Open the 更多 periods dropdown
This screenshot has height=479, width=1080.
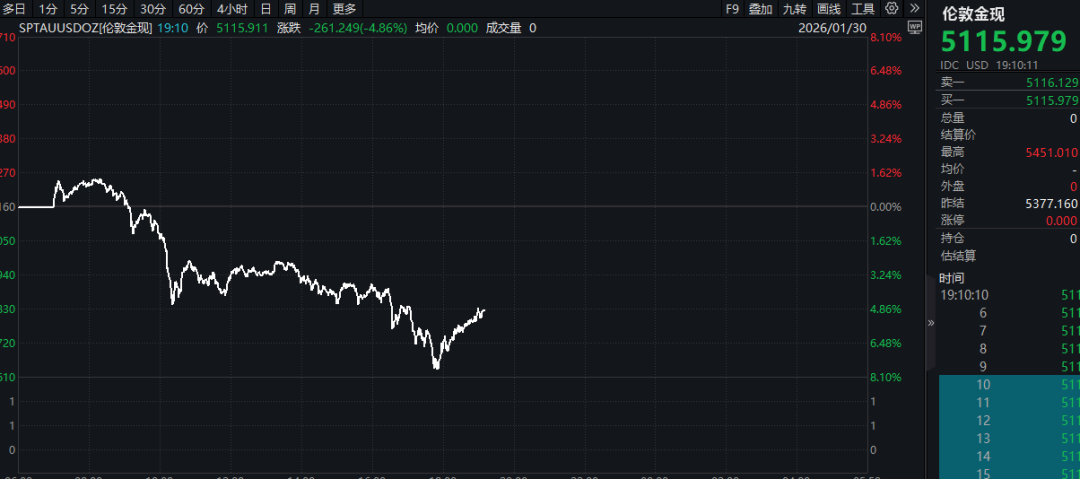(x=344, y=9)
